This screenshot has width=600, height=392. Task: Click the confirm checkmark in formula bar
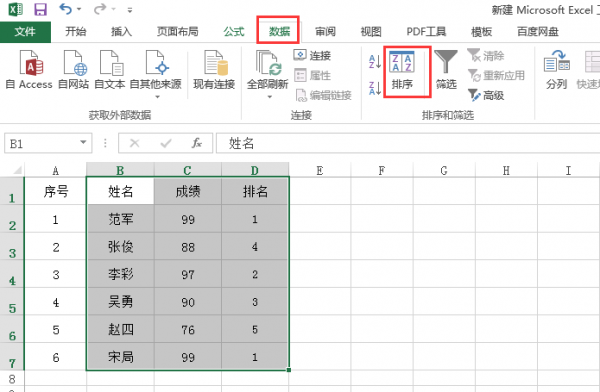click(x=166, y=143)
